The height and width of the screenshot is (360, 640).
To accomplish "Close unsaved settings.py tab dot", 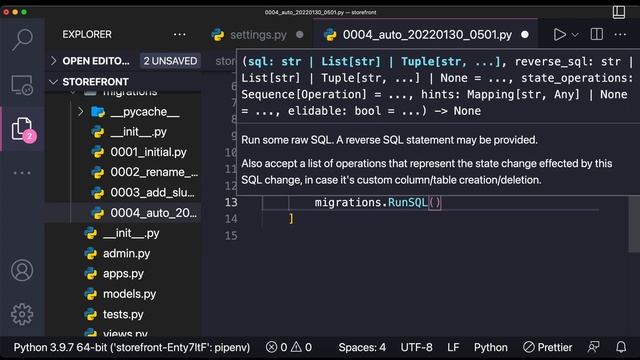I will 300,35.
